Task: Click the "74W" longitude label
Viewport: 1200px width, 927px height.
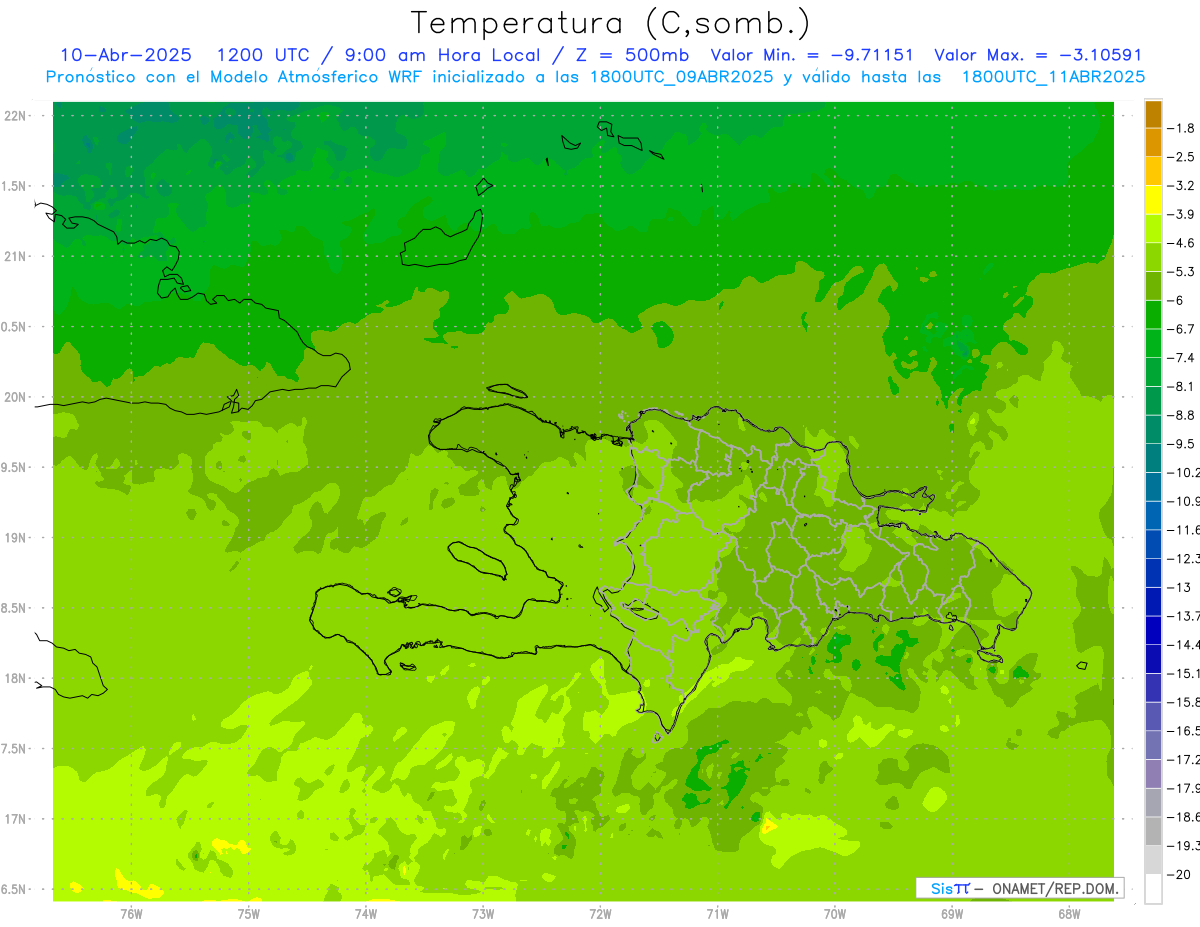Action: tap(366, 913)
